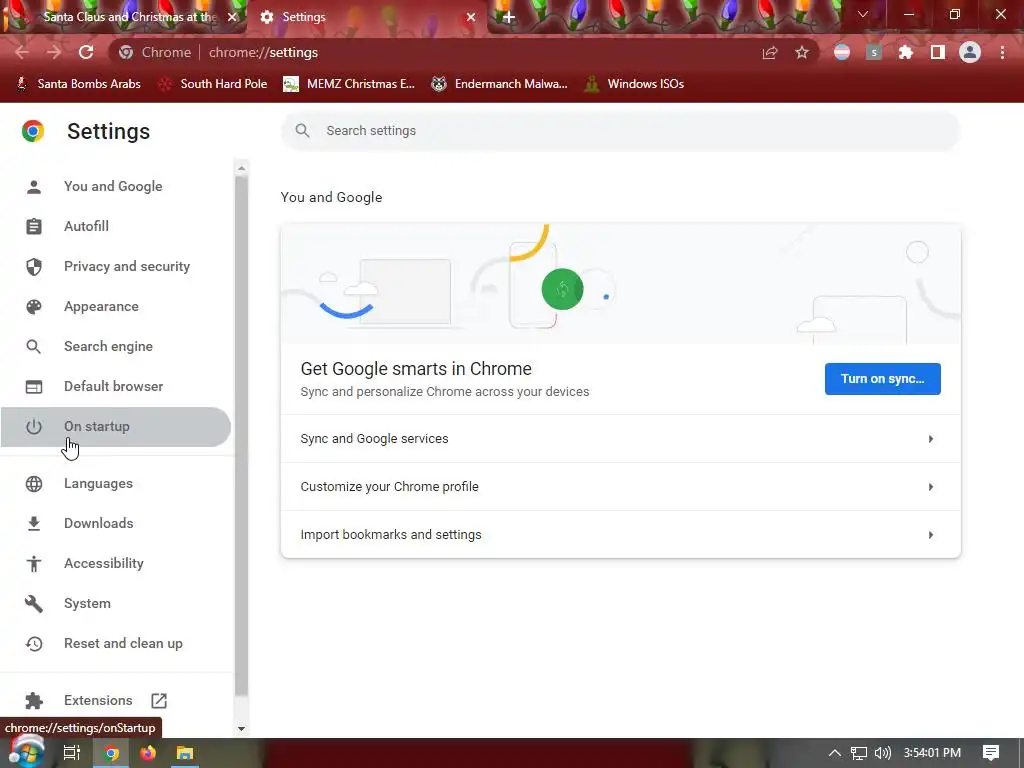Click the Chrome taskbar icon
This screenshot has height=768, width=1024.
[x=112, y=753]
